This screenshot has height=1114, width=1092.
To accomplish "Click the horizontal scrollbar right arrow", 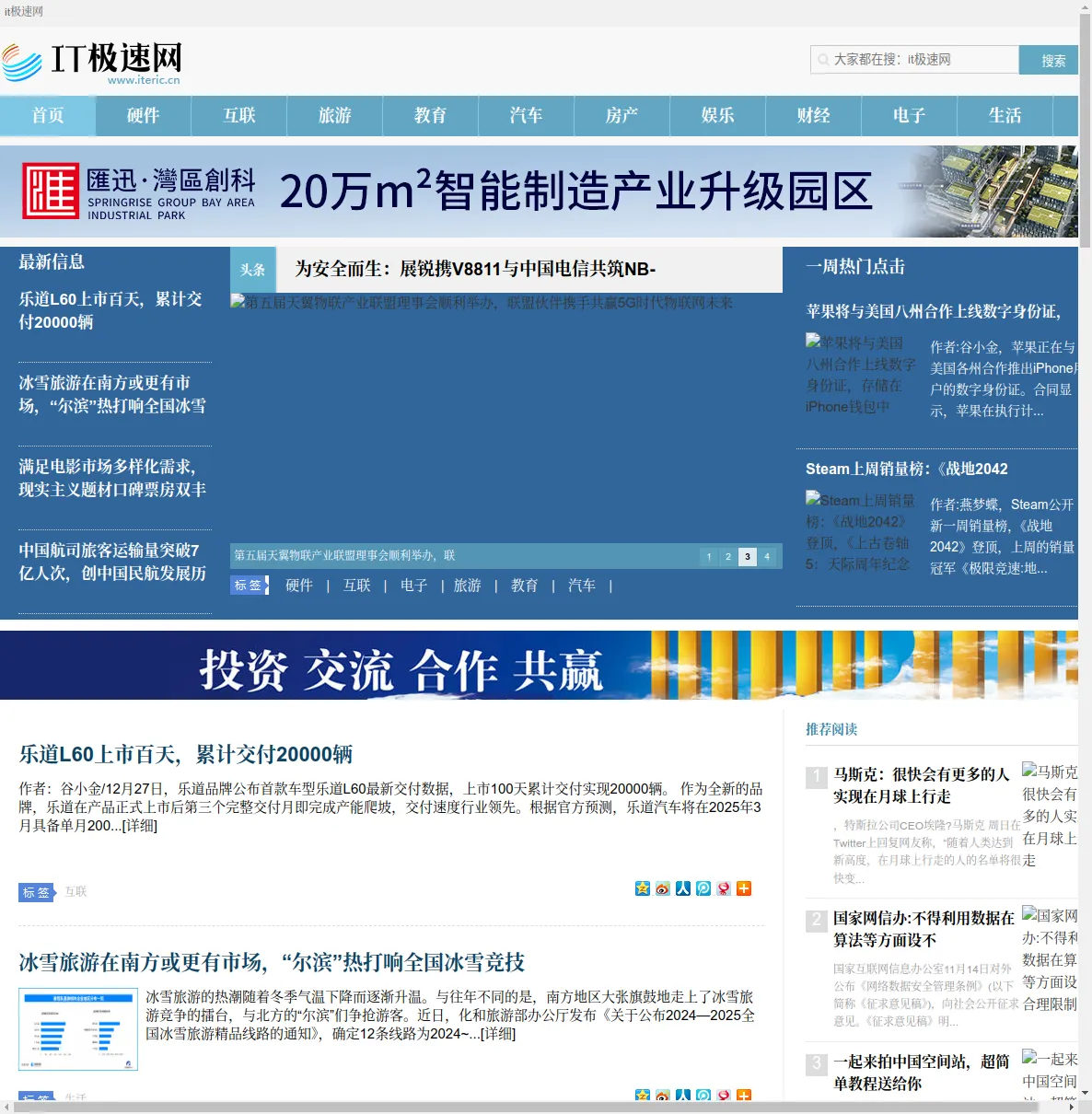I will 1071,1107.
